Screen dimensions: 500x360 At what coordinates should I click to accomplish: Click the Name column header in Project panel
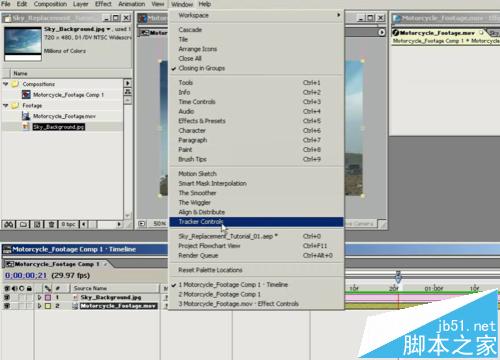67,73
